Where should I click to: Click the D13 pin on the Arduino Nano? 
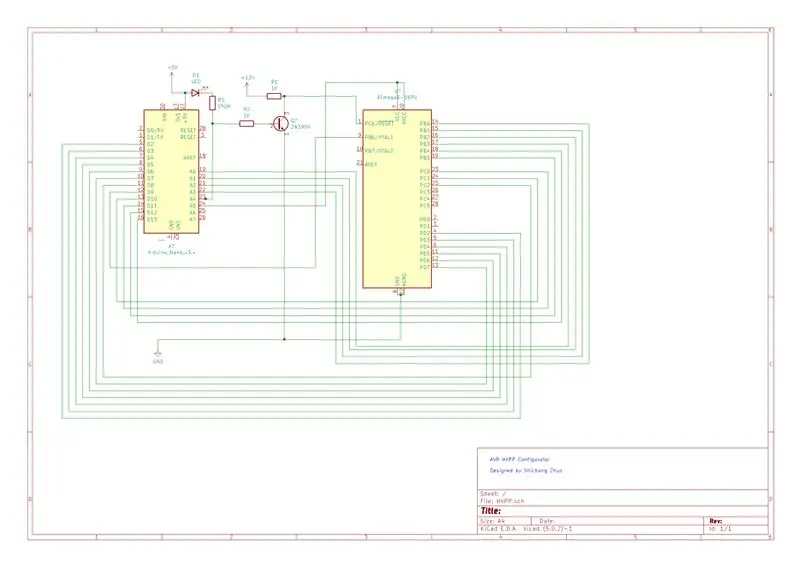(152, 219)
